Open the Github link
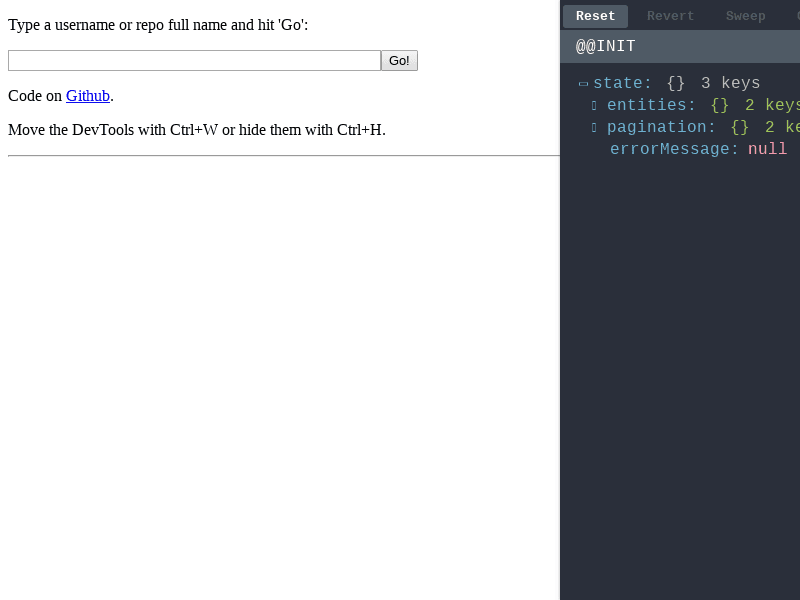800x600 pixels. 88,95
